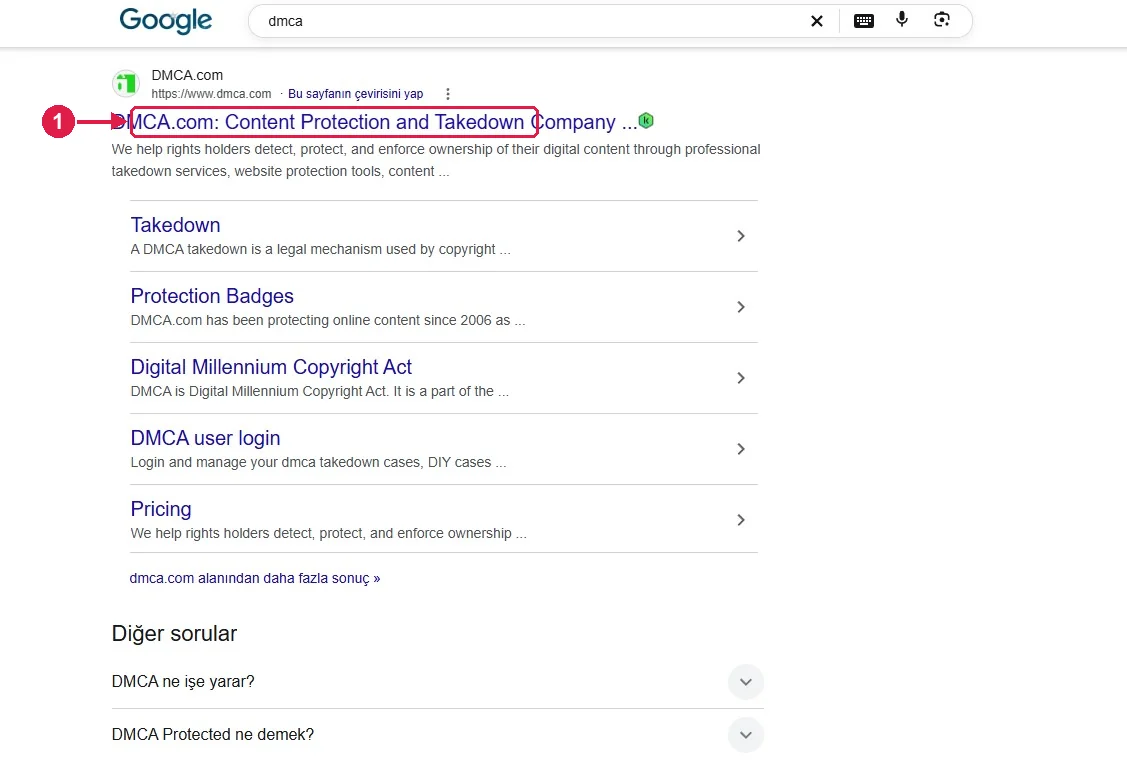Click text A DMCA takedown is a legal mechanism
The width and height of the screenshot is (1127, 772).
pyautogui.click(x=321, y=249)
